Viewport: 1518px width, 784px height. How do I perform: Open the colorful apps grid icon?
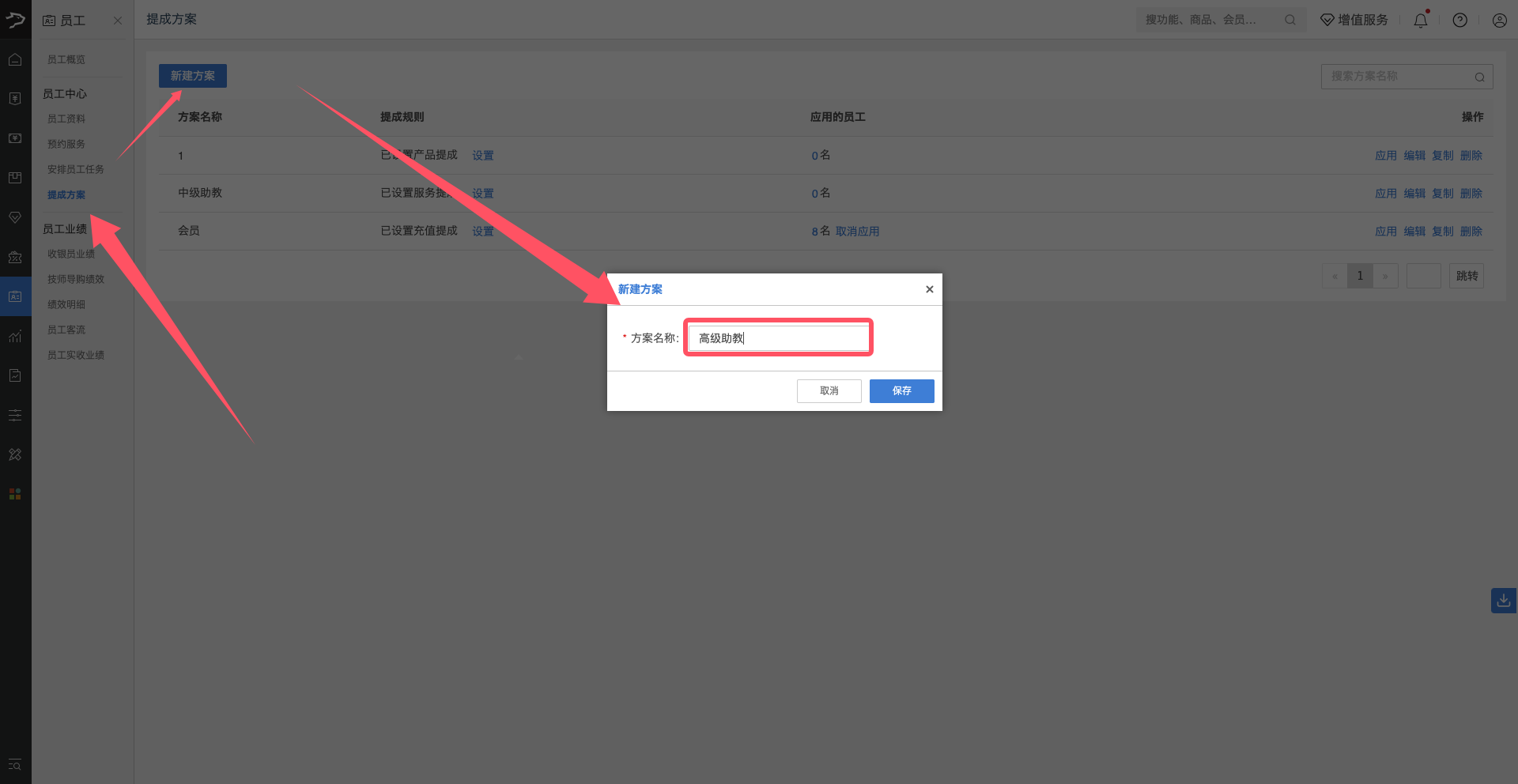click(x=15, y=494)
